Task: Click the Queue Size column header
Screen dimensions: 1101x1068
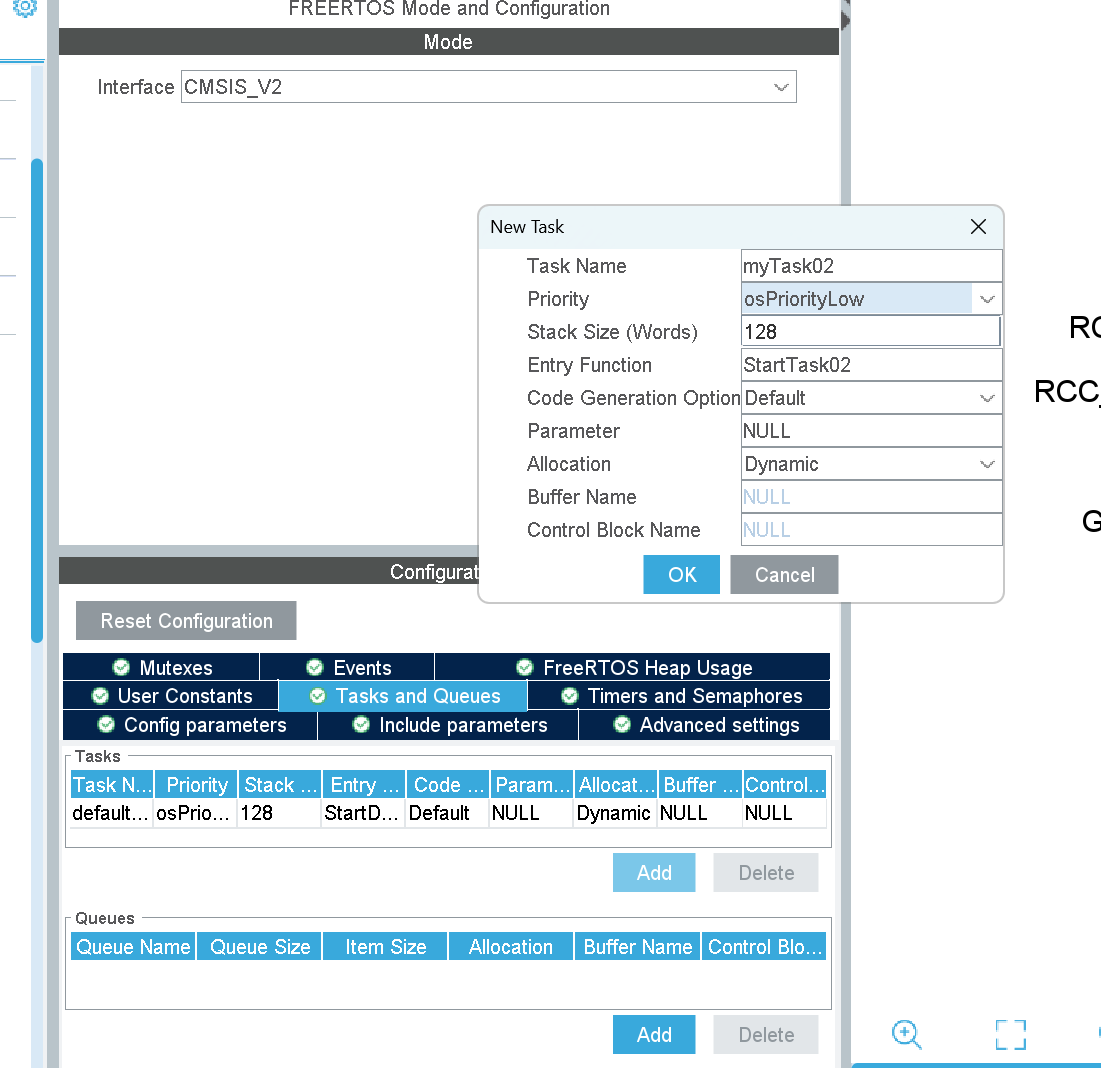Action: [259, 947]
